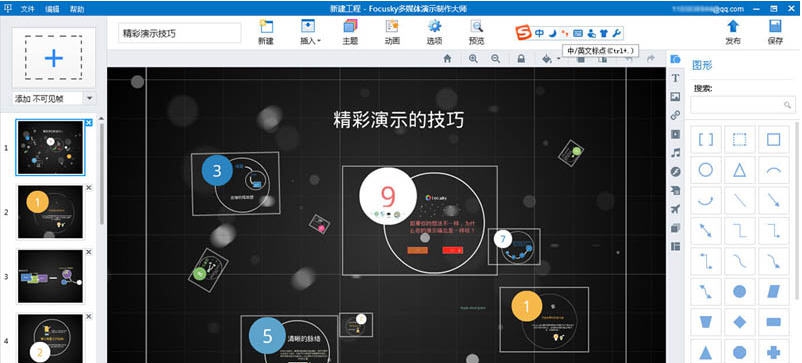802x363 pixels.
Task: Insert the double-headed arrow shape
Action: (706, 231)
